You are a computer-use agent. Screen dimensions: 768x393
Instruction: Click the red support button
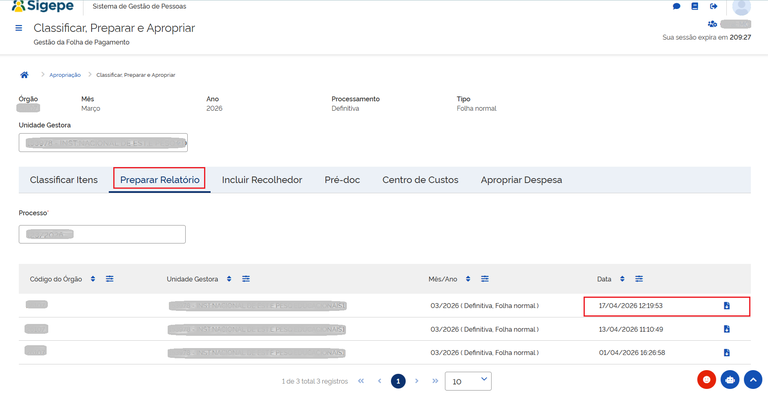click(x=706, y=379)
